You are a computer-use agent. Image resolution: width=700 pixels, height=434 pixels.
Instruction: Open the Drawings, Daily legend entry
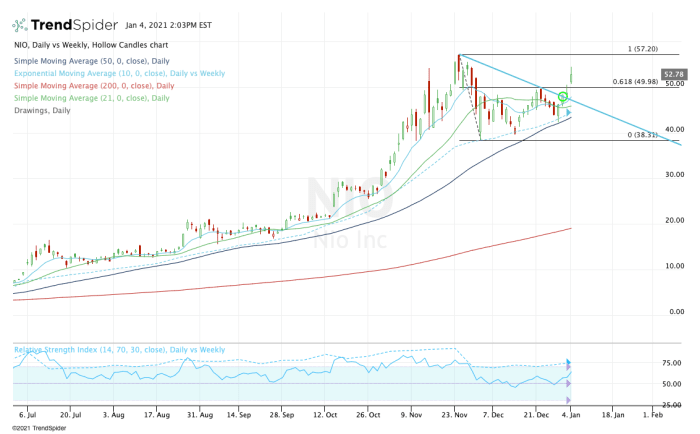[x=40, y=111]
